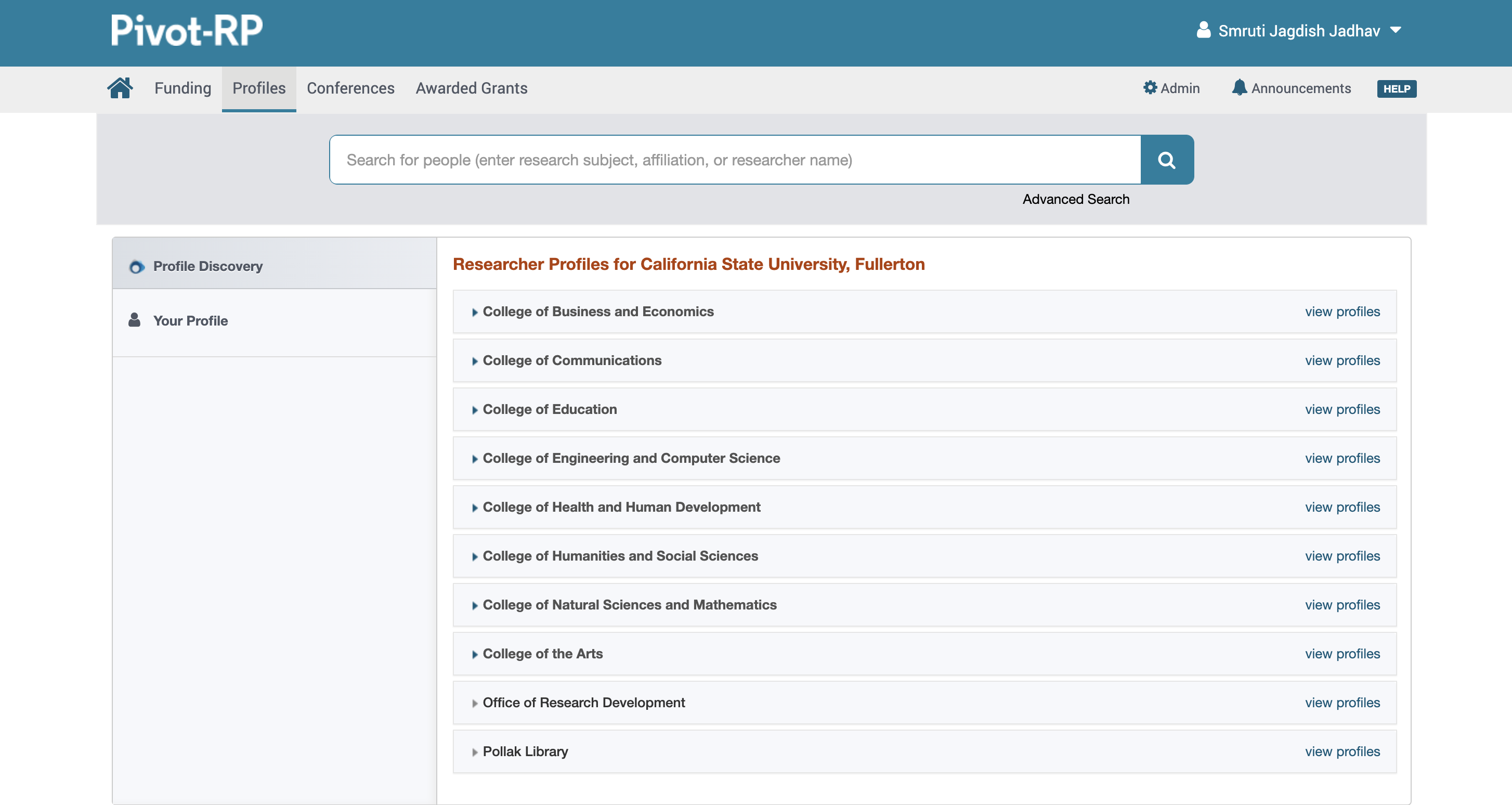The width and height of the screenshot is (1512, 805).
Task: Click the Profile Discovery globe icon
Action: (137, 266)
